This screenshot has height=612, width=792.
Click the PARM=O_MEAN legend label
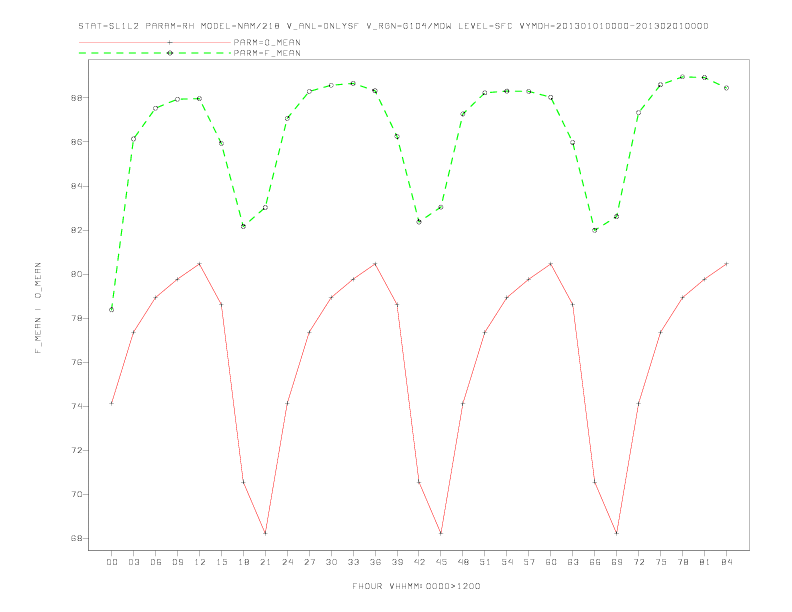(267, 42)
